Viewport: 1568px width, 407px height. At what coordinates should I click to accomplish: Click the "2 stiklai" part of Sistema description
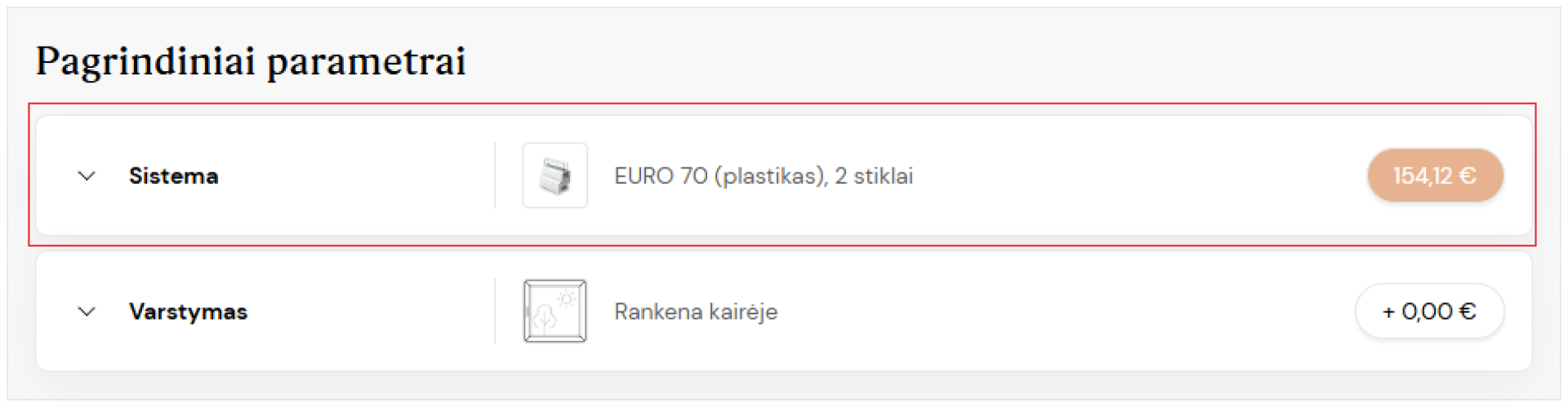[x=874, y=176]
